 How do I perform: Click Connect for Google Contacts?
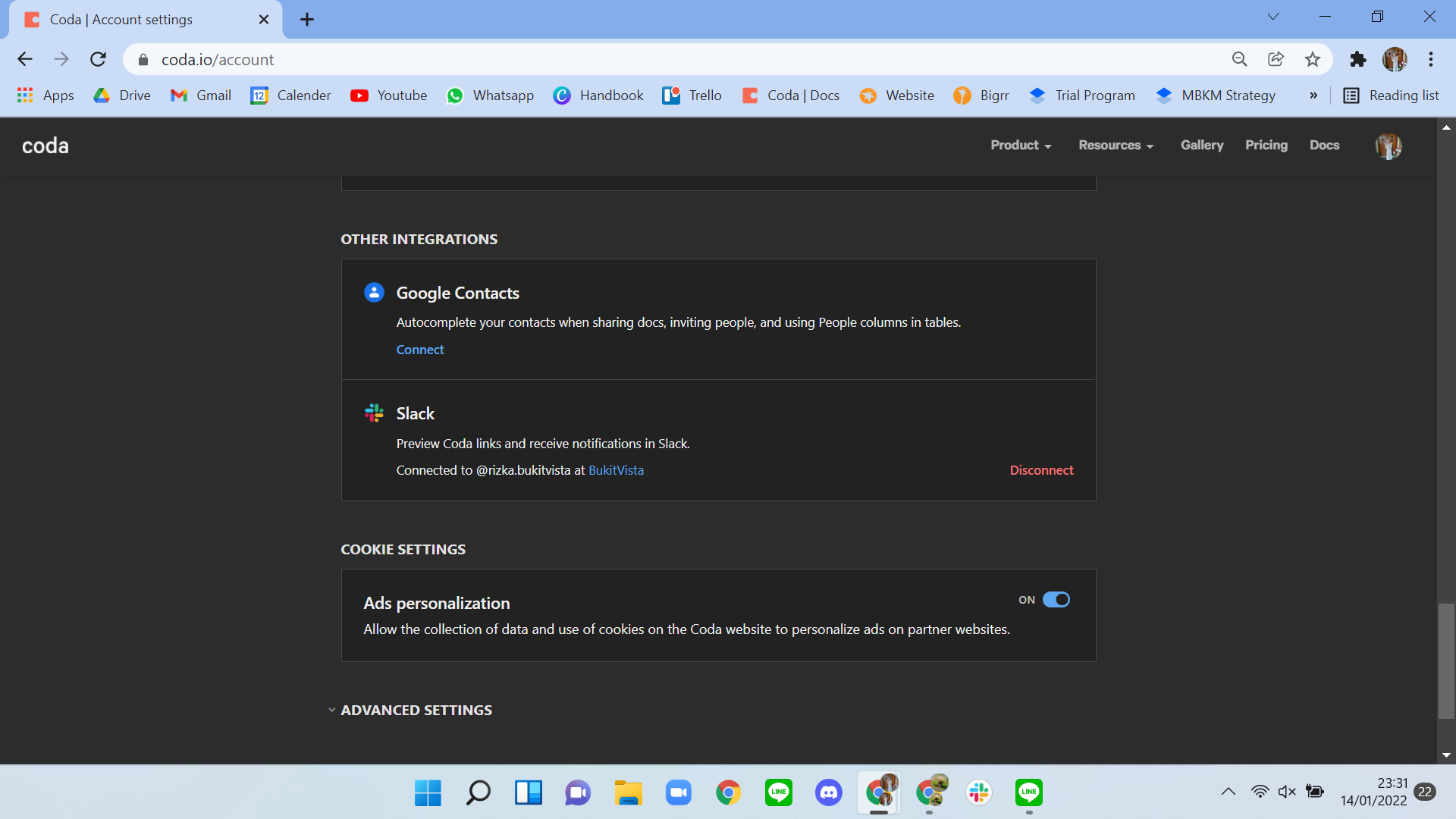[x=420, y=350]
